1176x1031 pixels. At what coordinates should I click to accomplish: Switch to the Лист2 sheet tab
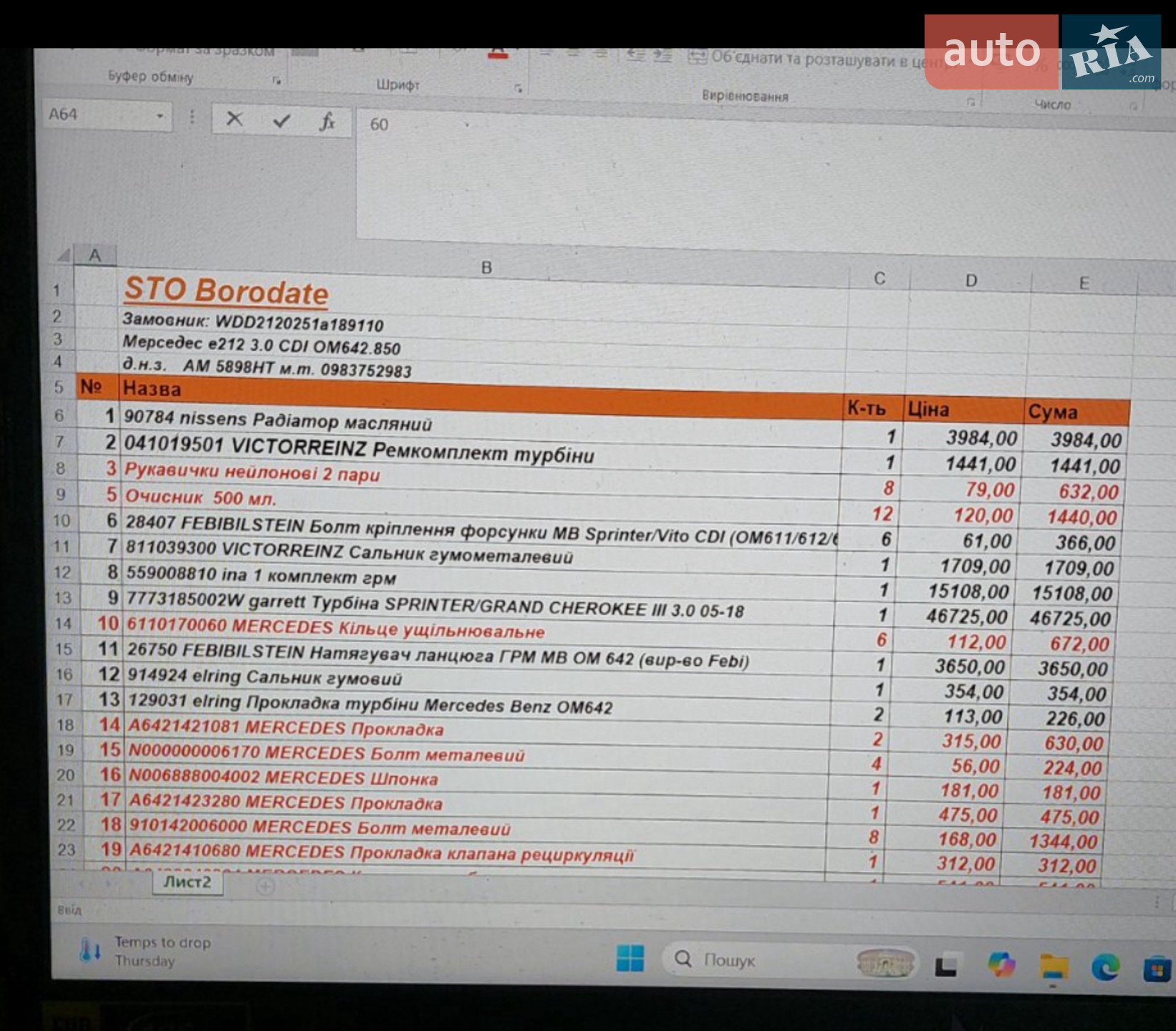tap(187, 882)
